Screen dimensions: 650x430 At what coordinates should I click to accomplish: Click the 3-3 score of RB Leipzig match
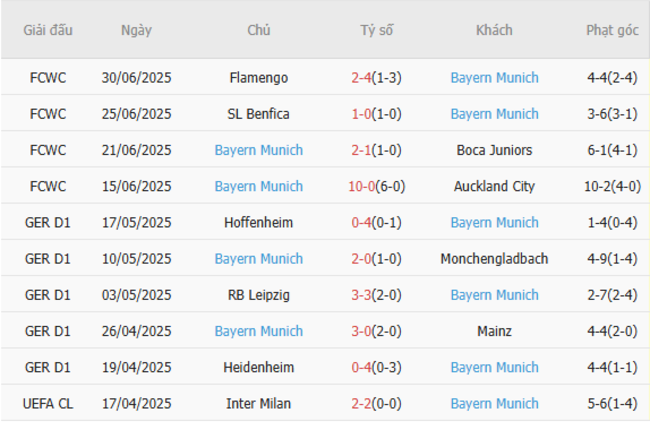click(362, 295)
